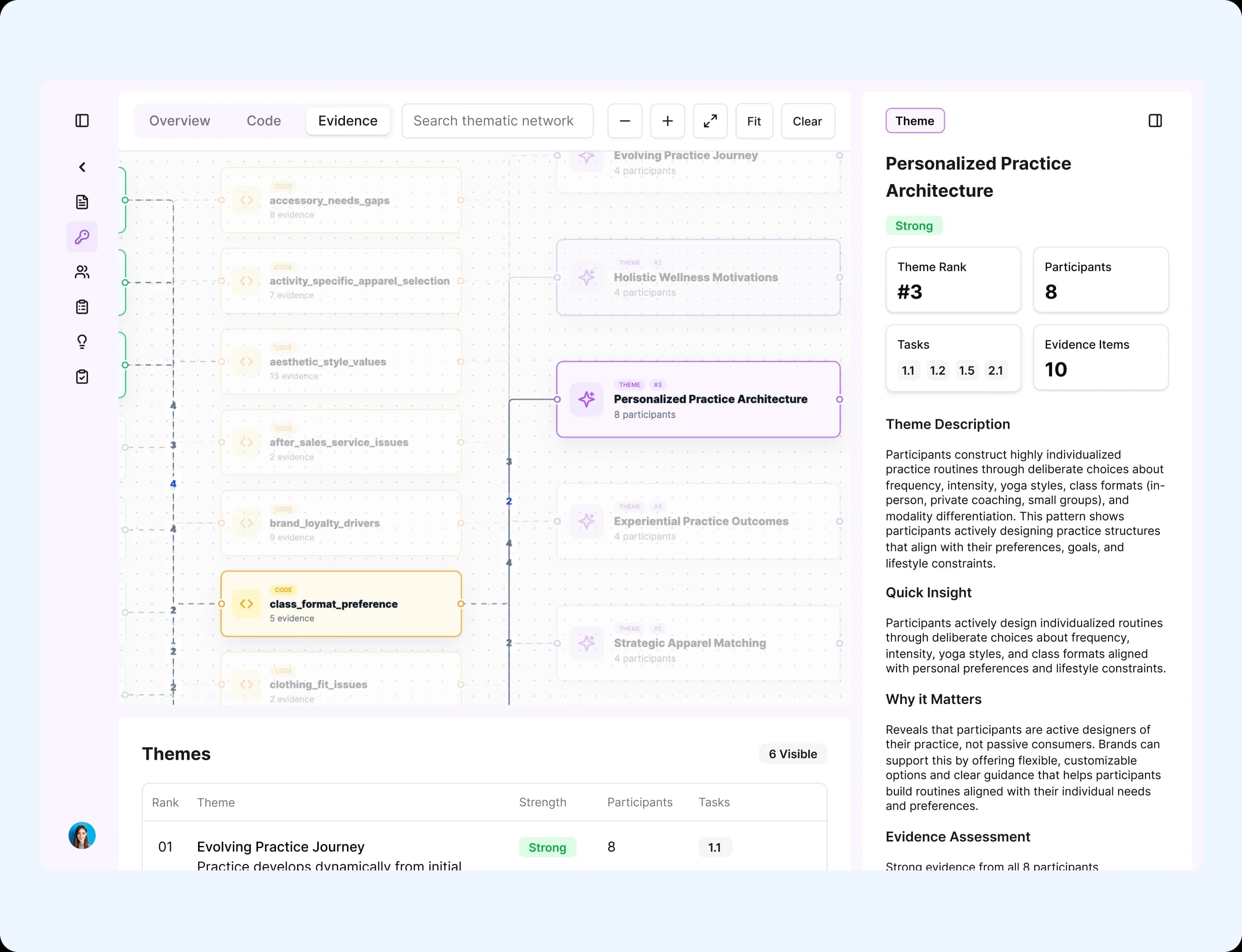This screenshot has height=952, width=1242.
Task: Click sparkle icon on Experiential Practice Outcomes
Action: [587, 521]
